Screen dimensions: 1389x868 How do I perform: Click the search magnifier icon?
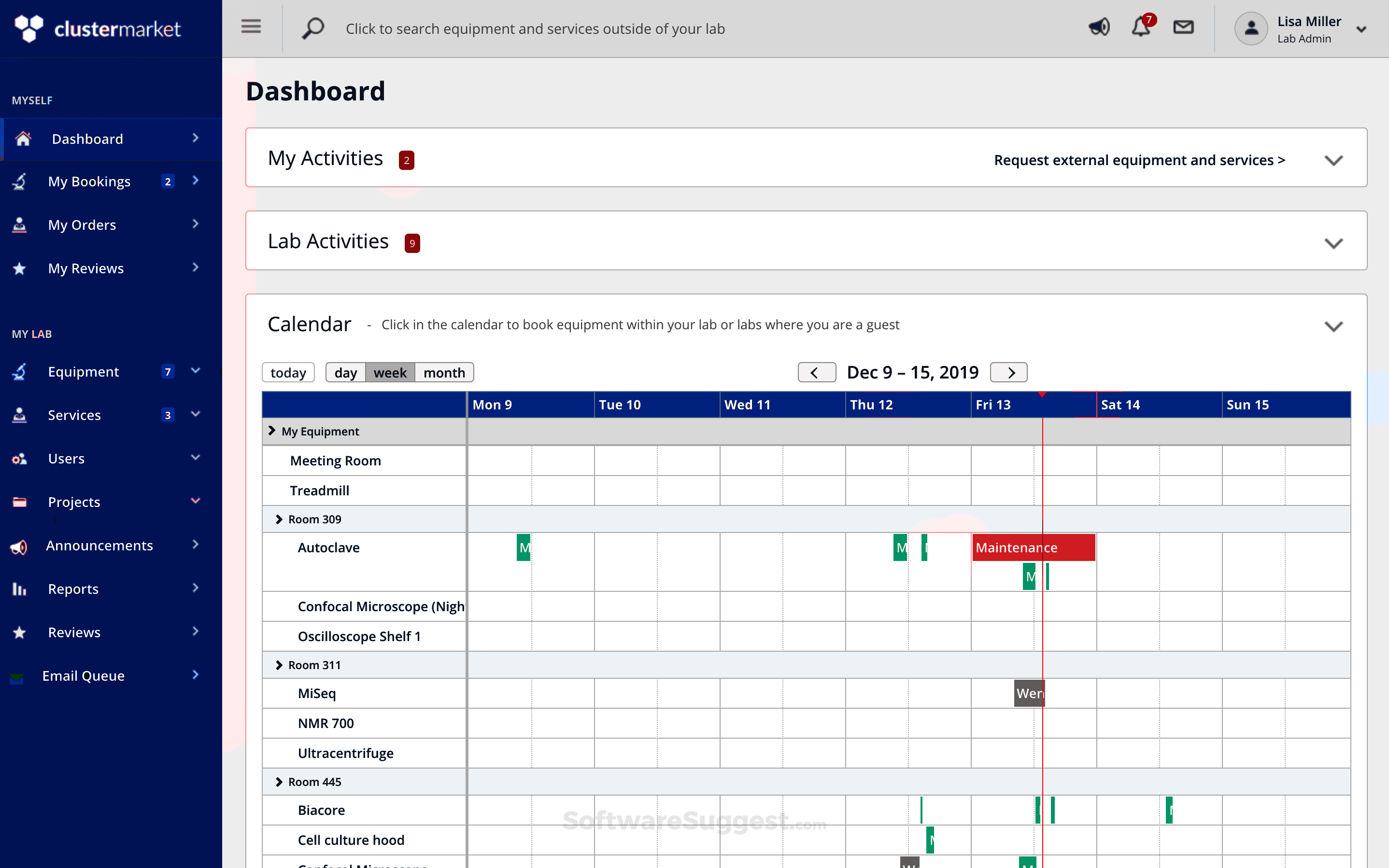313,28
